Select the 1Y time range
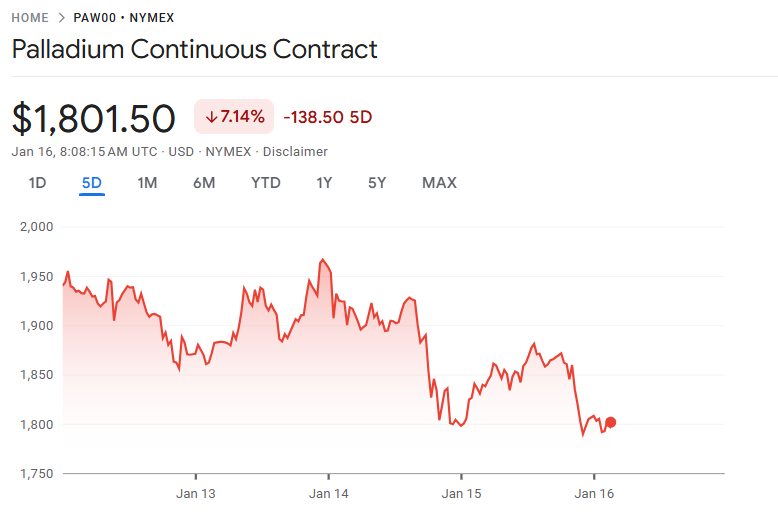Image resolution: width=778 pixels, height=525 pixels. 324,182
